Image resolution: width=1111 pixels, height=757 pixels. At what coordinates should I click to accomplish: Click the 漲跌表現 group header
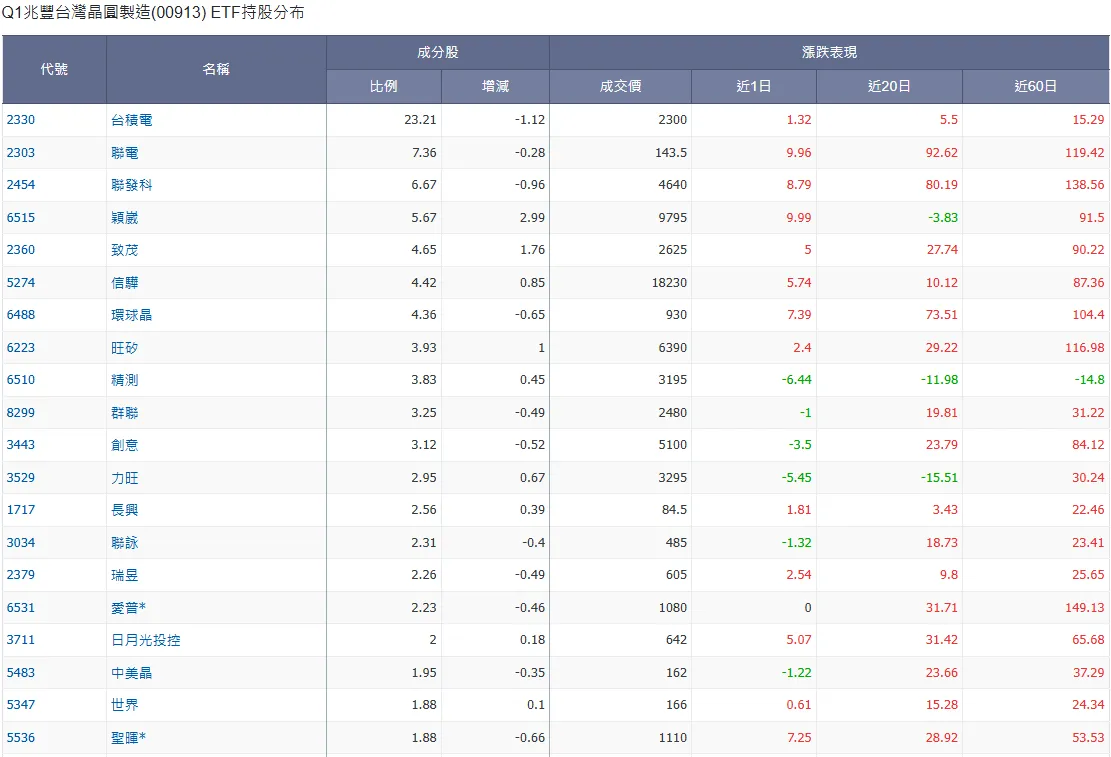click(830, 52)
